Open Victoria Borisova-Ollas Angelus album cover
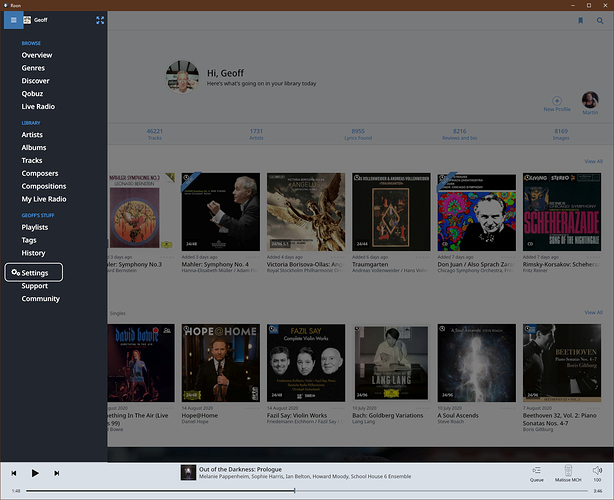The width and height of the screenshot is (614, 500). click(306, 212)
